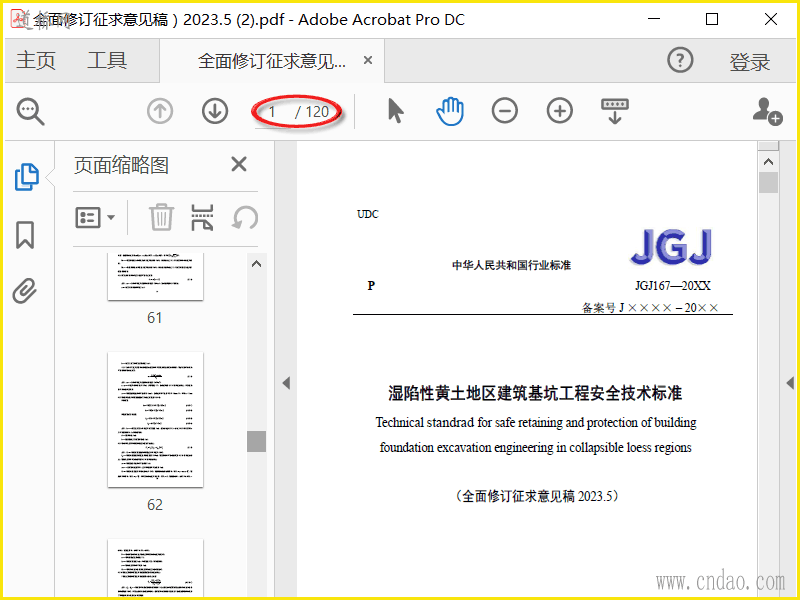Image resolution: width=800 pixels, height=600 pixels.
Task: Click the UDC label in document
Action: 368,214
